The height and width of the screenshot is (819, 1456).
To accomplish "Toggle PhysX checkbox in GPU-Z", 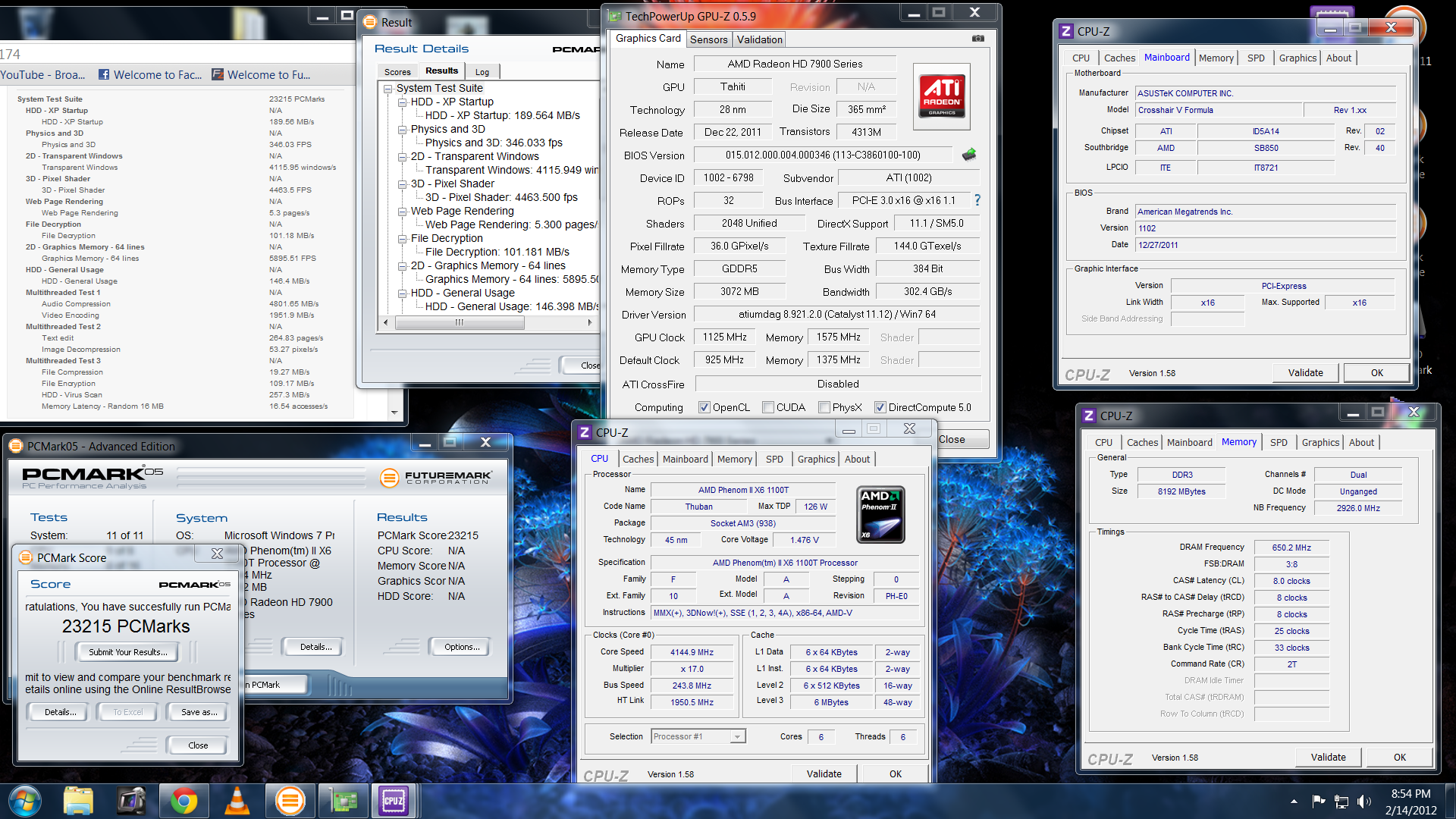I will tap(824, 407).
